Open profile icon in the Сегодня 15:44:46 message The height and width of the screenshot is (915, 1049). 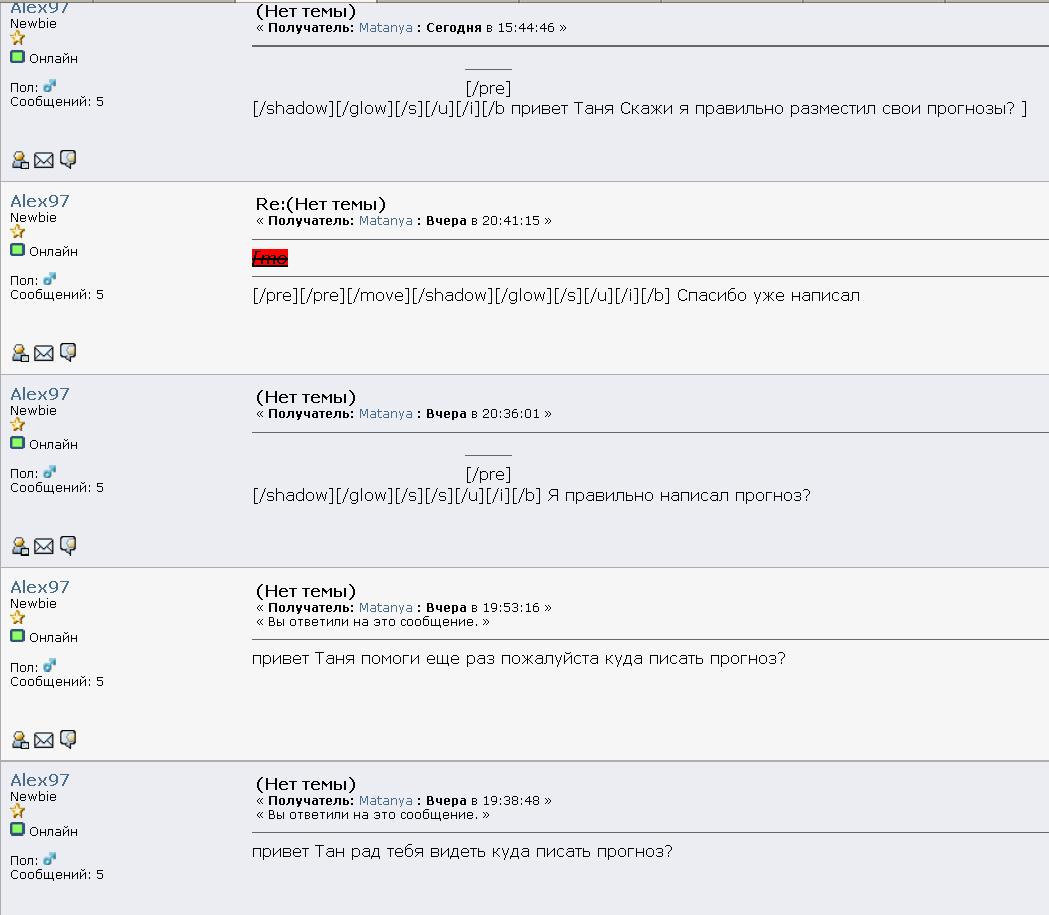[20, 160]
